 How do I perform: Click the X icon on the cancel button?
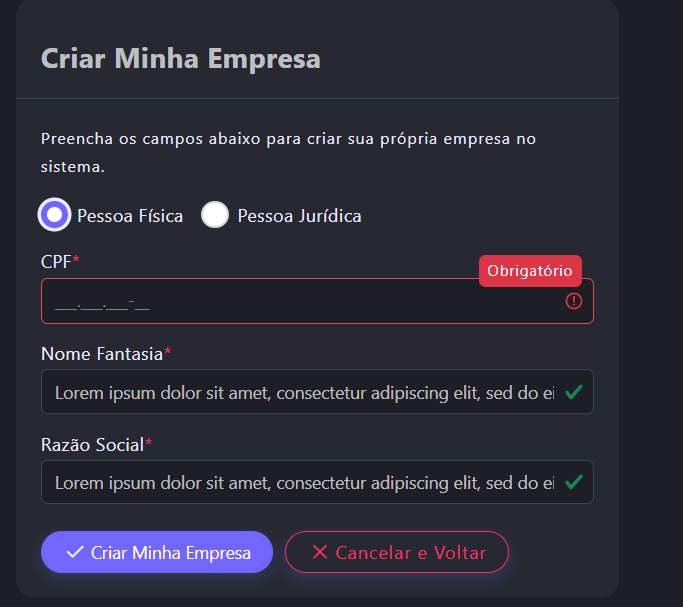(x=320, y=552)
